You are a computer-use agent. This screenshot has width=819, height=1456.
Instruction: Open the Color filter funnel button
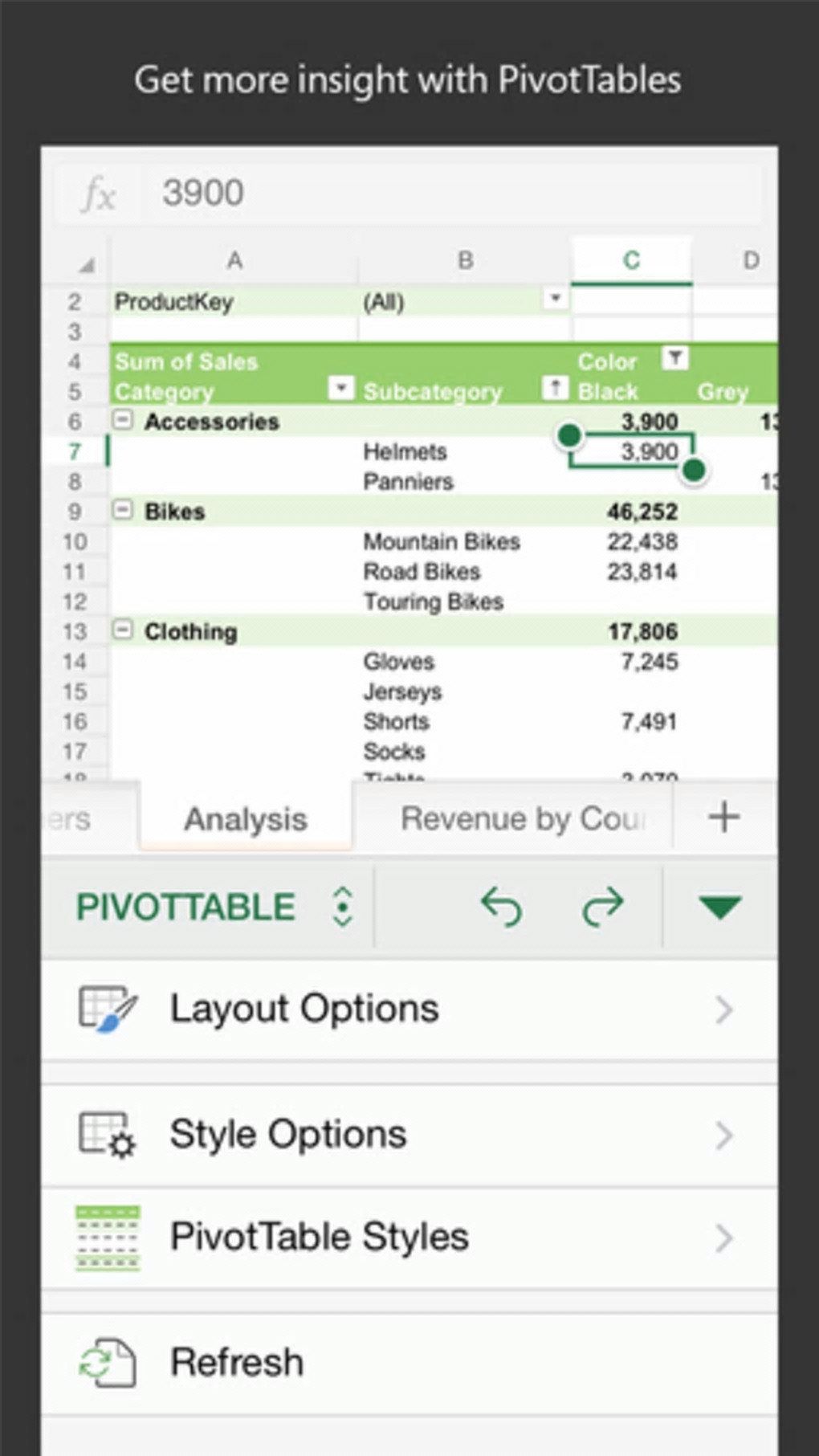point(674,358)
